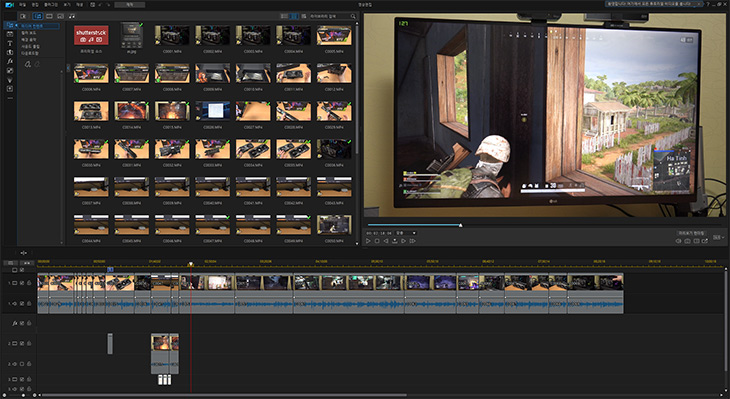Image resolution: width=730 pixels, height=399 pixels.
Task: Select the C0014.MP4 thumbnail
Action: pos(132,111)
